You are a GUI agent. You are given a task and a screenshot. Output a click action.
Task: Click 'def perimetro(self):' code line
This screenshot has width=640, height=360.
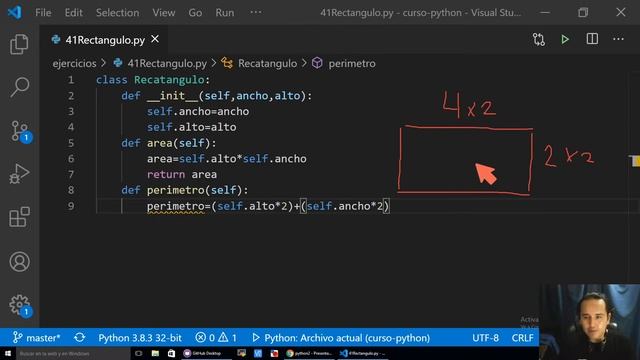point(184,190)
